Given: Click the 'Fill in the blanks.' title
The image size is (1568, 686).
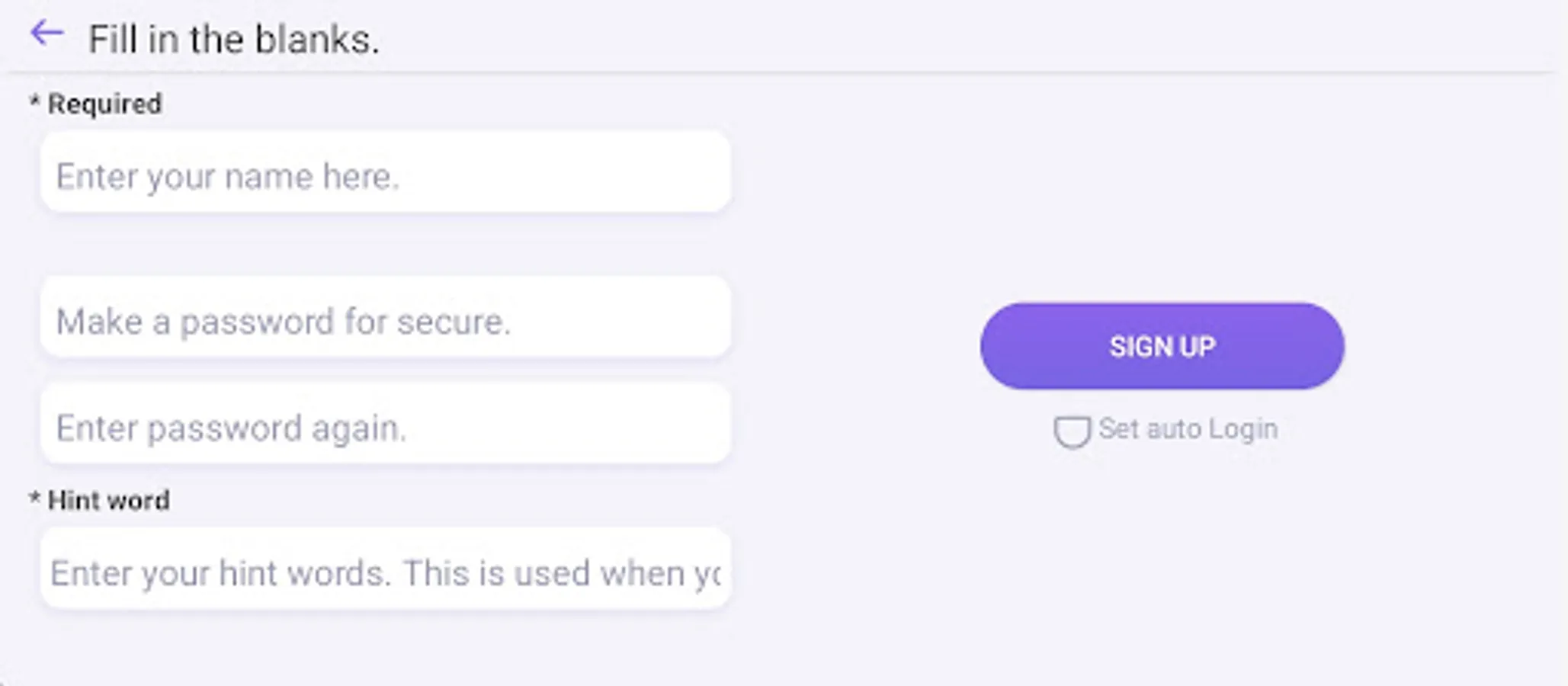Looking at the screenshot, I should pyautogui.click(x=233, y=40).
